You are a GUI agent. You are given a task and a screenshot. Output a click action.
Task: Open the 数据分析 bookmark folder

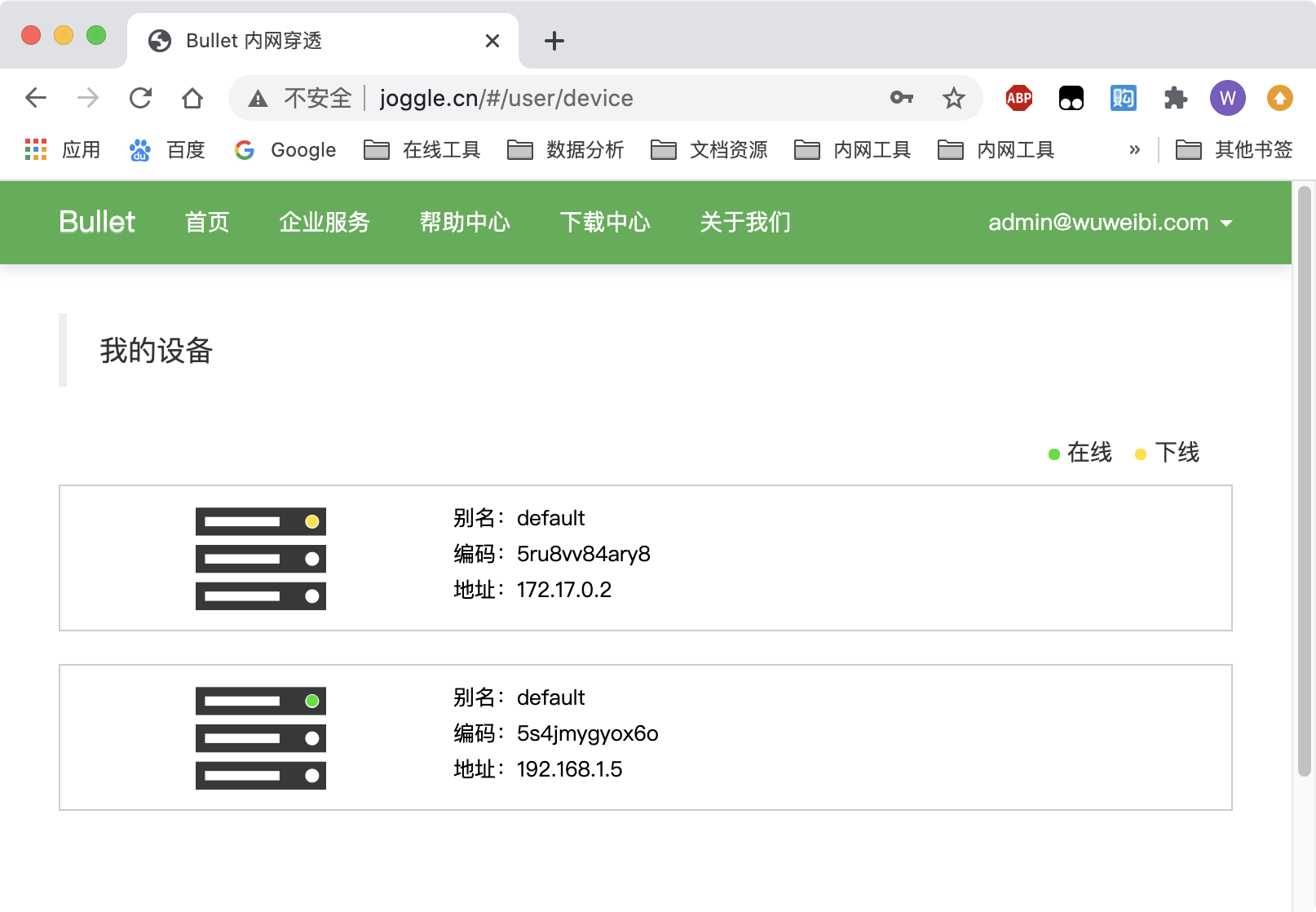click(x=566, y=150)
